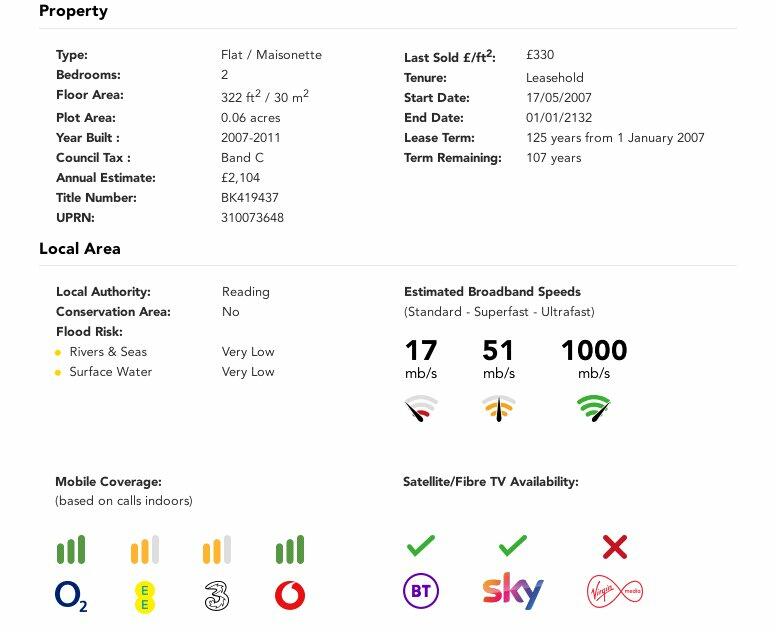Click the Vodafone logo
The width and height of the screenshot is (776, 632).
click(290, 596)
